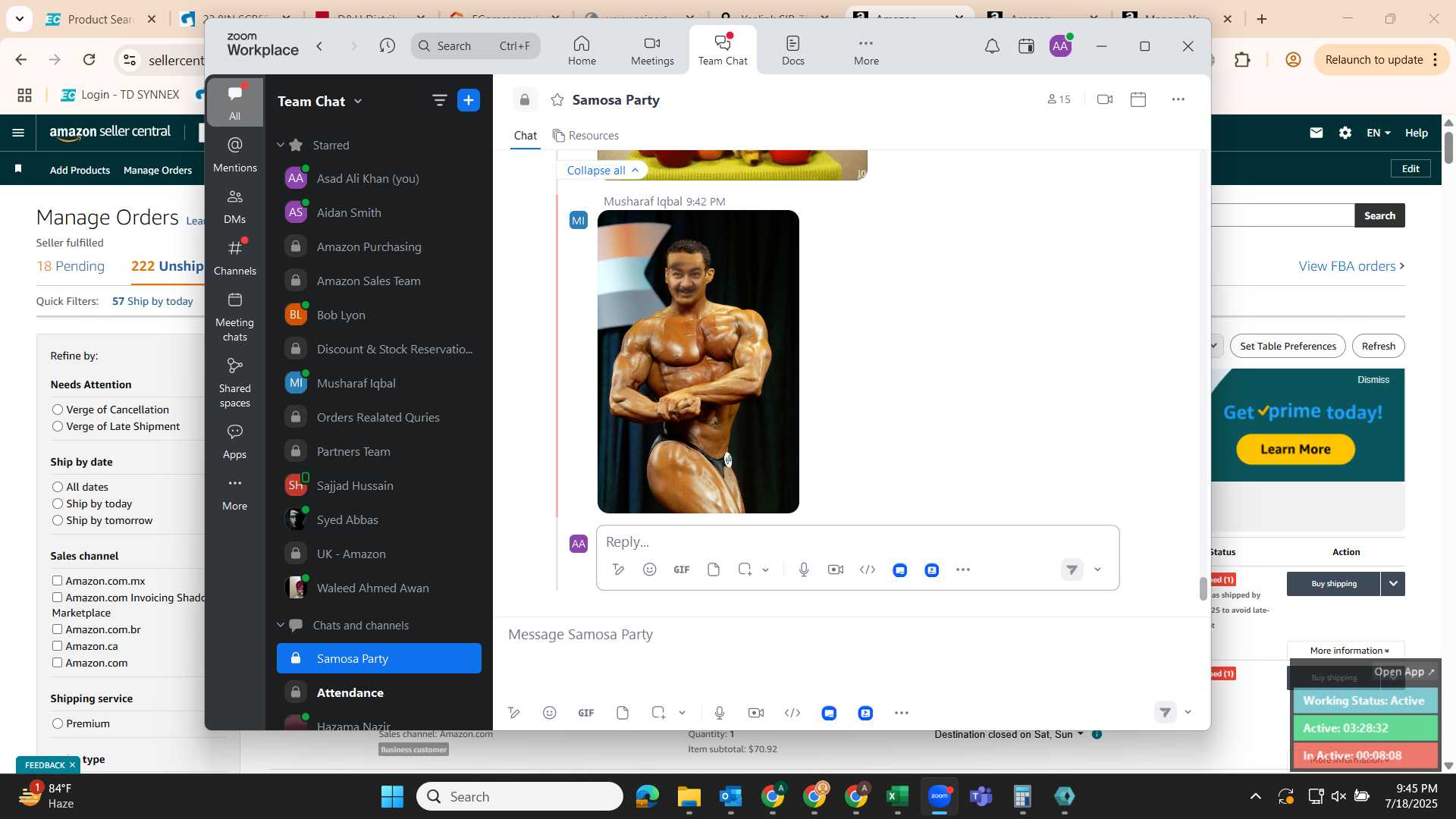Open Zoom calendar icon in top bar
Image resolution: width=1456 pixels, height=819 pixels.
1026,46
